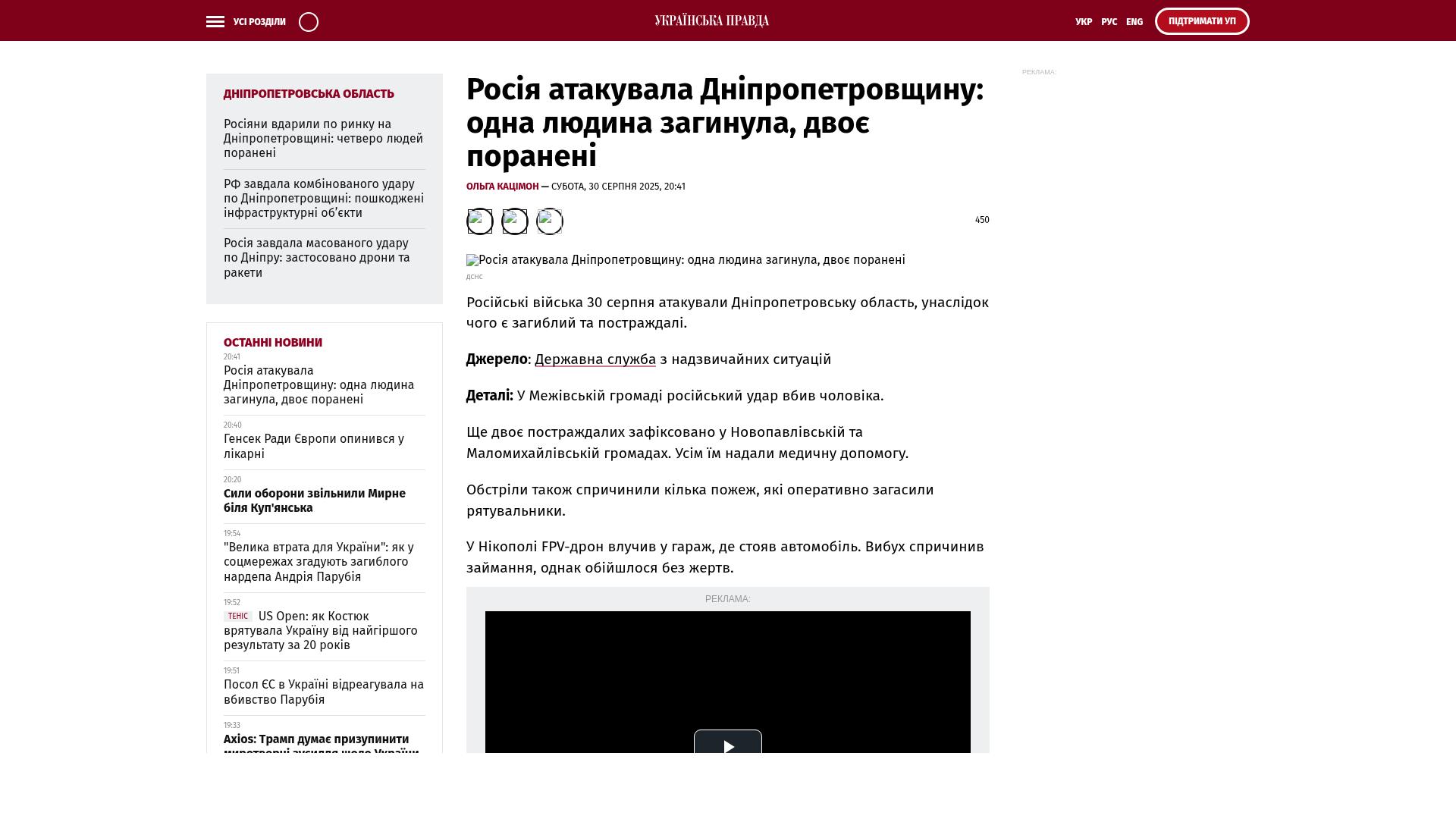Image resolution: width=1456 pixels, height=819 pixels.
Task: Expand УСІ РОЗДІЛИ sections list
Action: [x=259, y=21]
